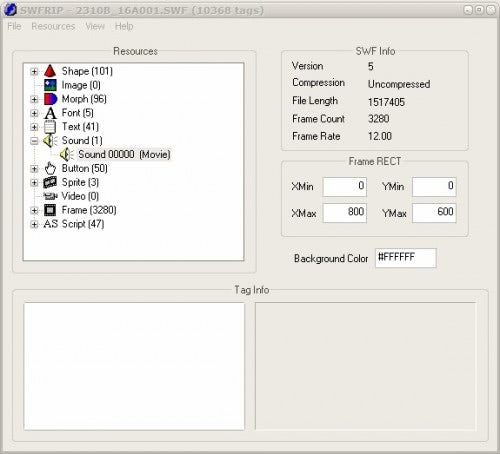Click the Video camera icon

(x=50, y=196)
